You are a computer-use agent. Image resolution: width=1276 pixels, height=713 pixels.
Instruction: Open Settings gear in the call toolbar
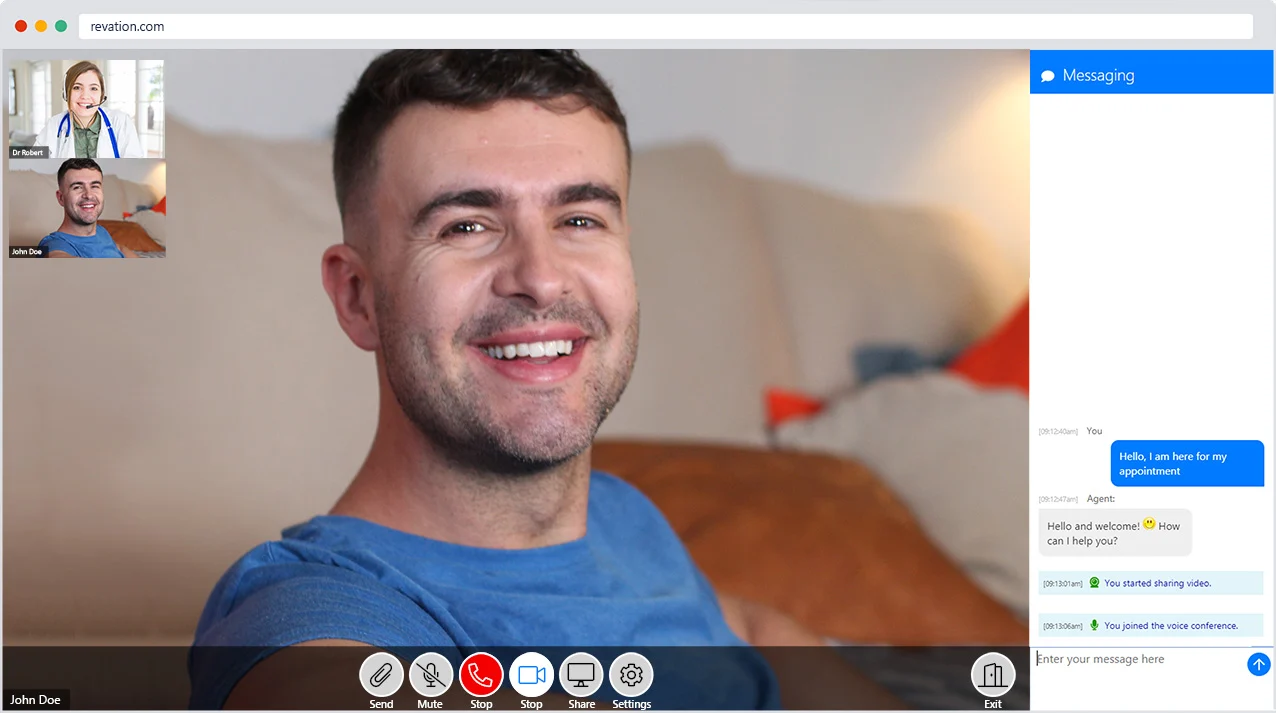631,676
